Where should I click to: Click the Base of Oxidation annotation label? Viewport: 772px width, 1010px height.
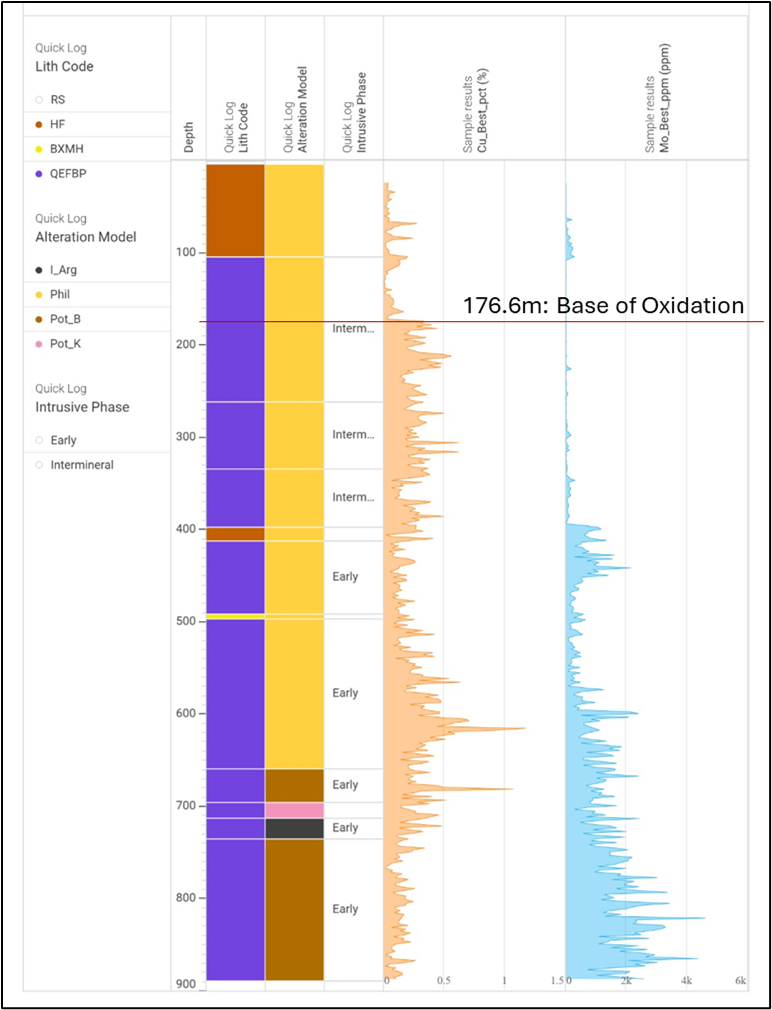click(603, 306)
